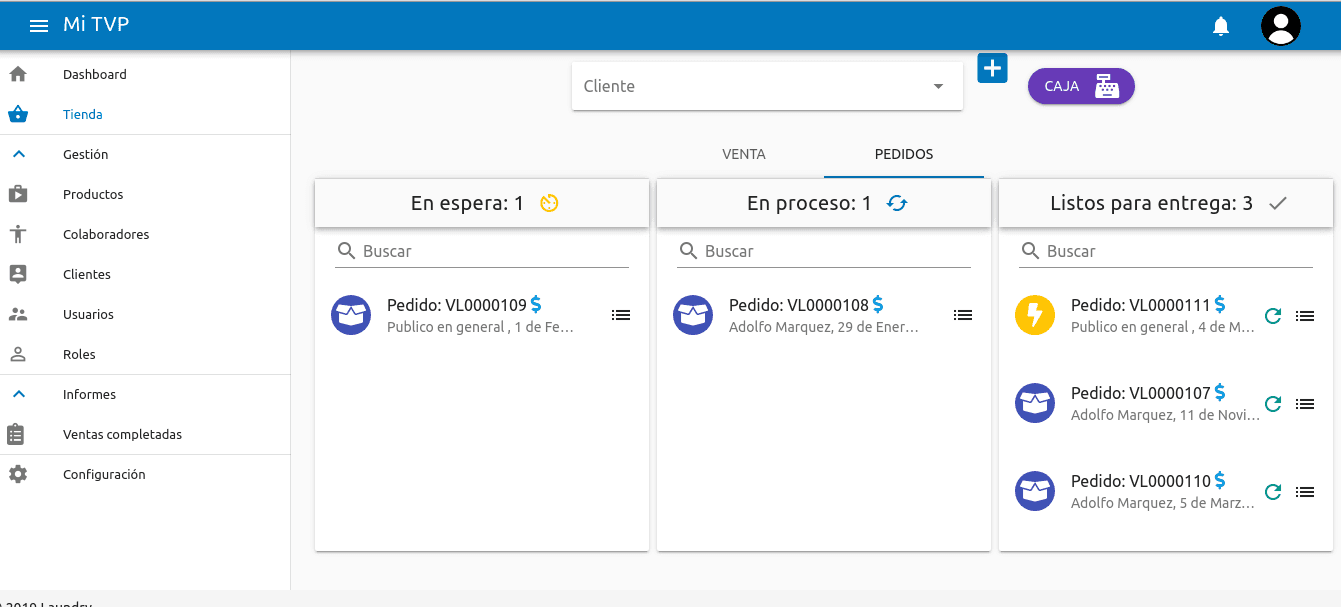1341x607 pixels.
Task: Click dollar icon on order VL0000110
Action: (1220, 480)
